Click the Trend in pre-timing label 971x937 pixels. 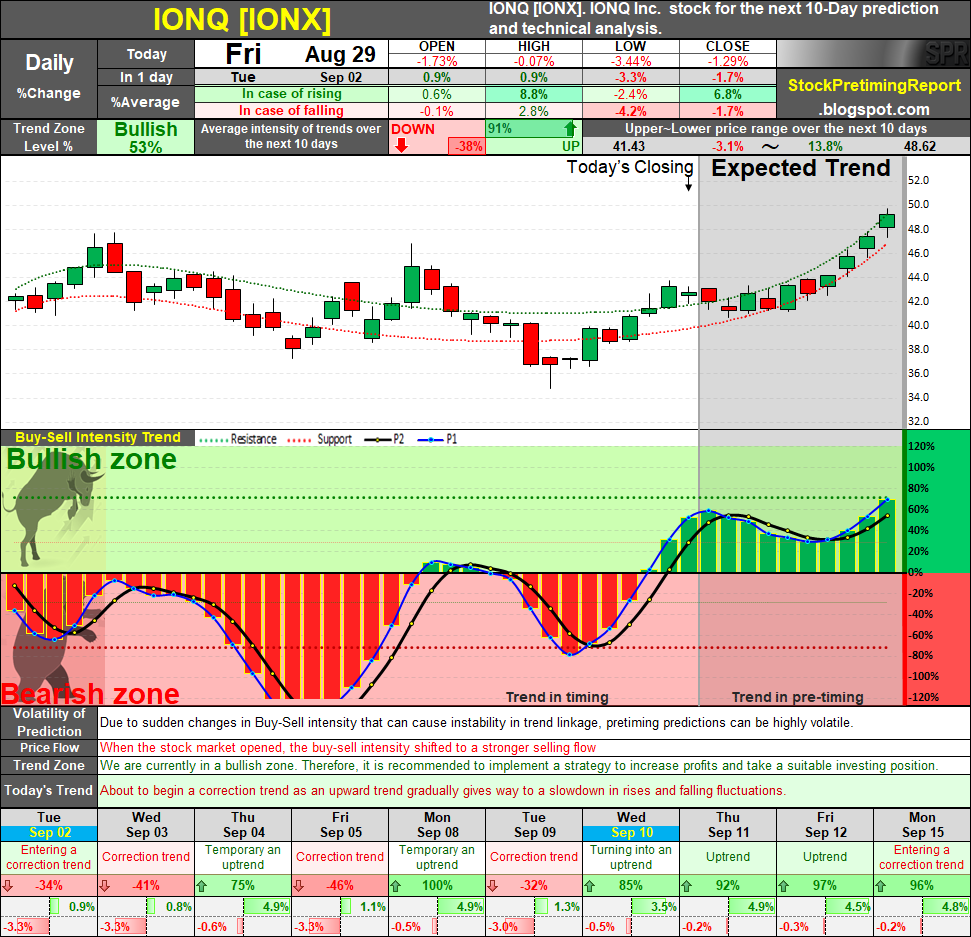(x=798, y=697)
